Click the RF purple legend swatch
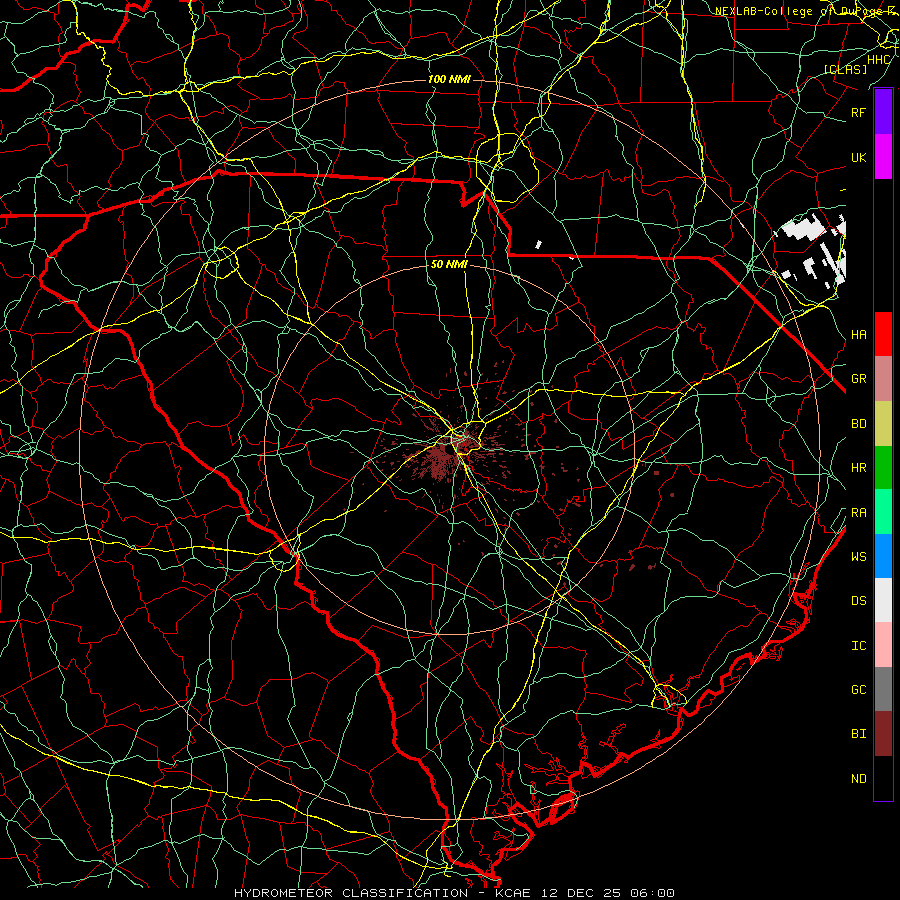This screenshot has height=900, width=900. [x=883, y=112]
